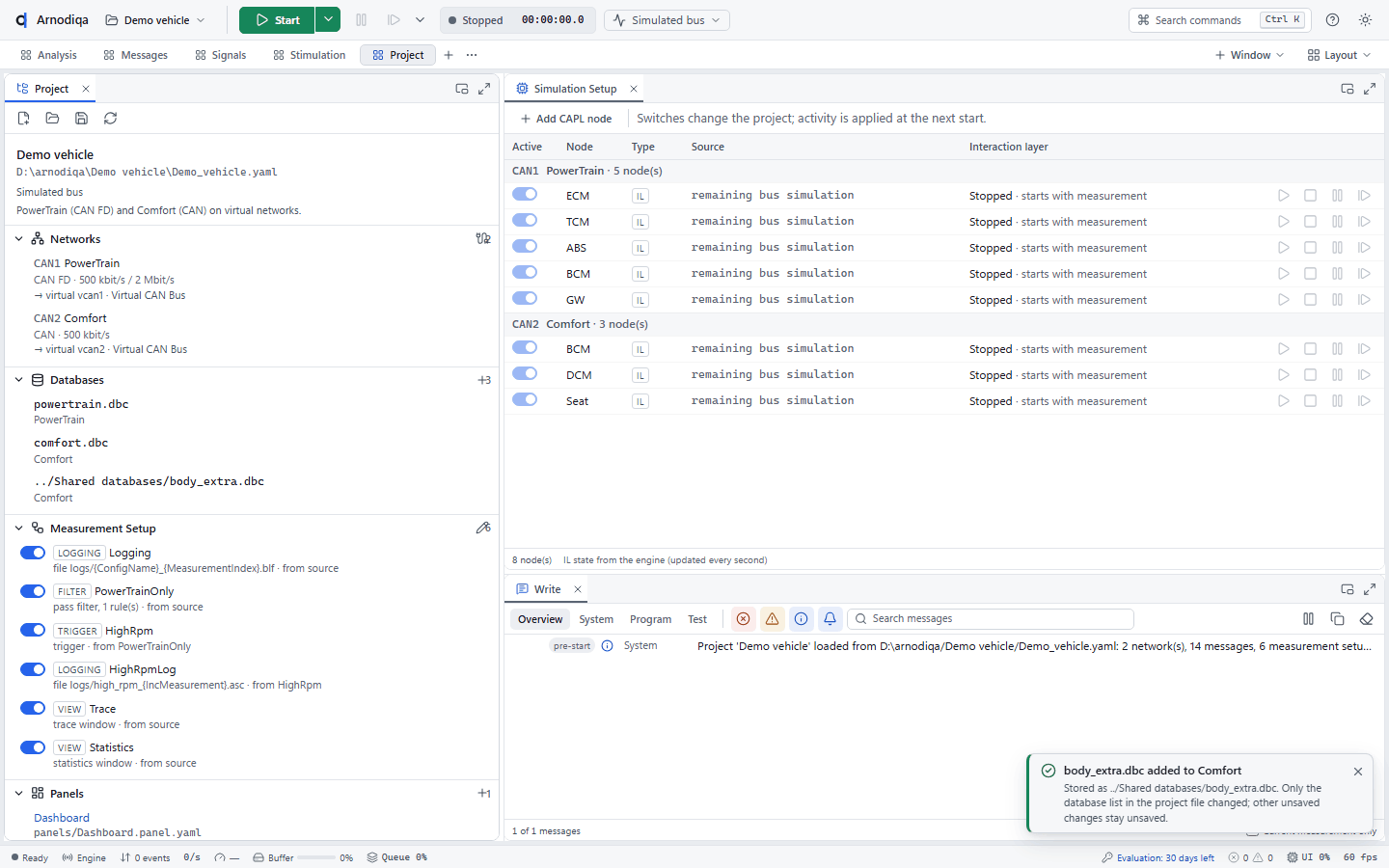Collapse the Networks section
The width and height of the screenshot is (1389, 868).
(x=19, y=239)
